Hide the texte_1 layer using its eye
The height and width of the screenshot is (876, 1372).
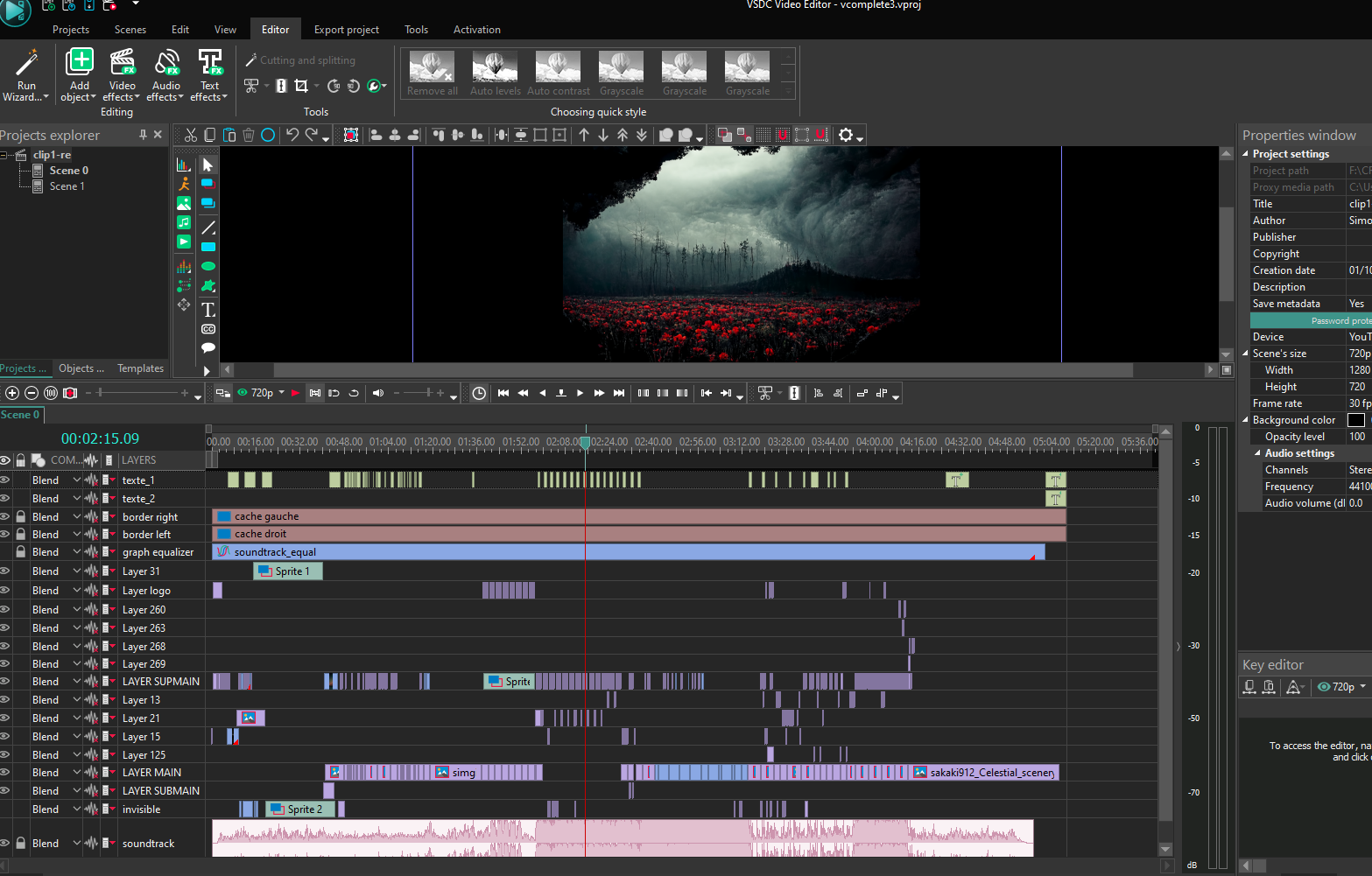[5, 480]
